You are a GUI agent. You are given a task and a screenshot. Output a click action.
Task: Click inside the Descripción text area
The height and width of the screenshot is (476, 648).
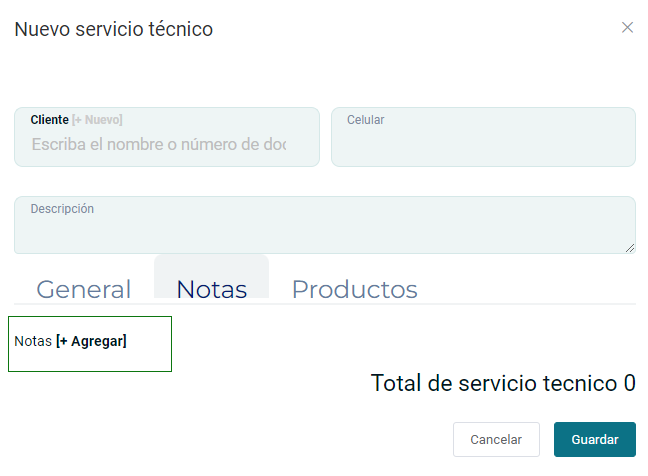(324, 232)
